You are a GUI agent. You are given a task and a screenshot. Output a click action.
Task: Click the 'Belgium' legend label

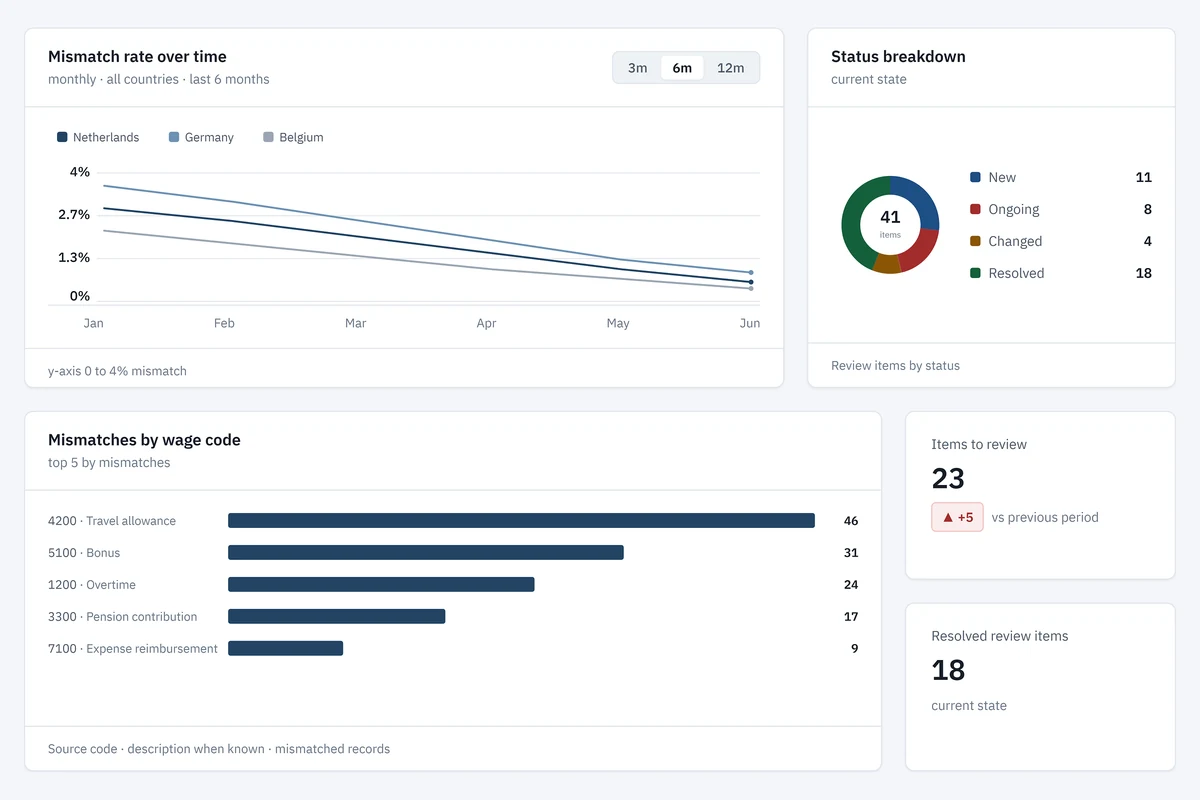[301, 137]
